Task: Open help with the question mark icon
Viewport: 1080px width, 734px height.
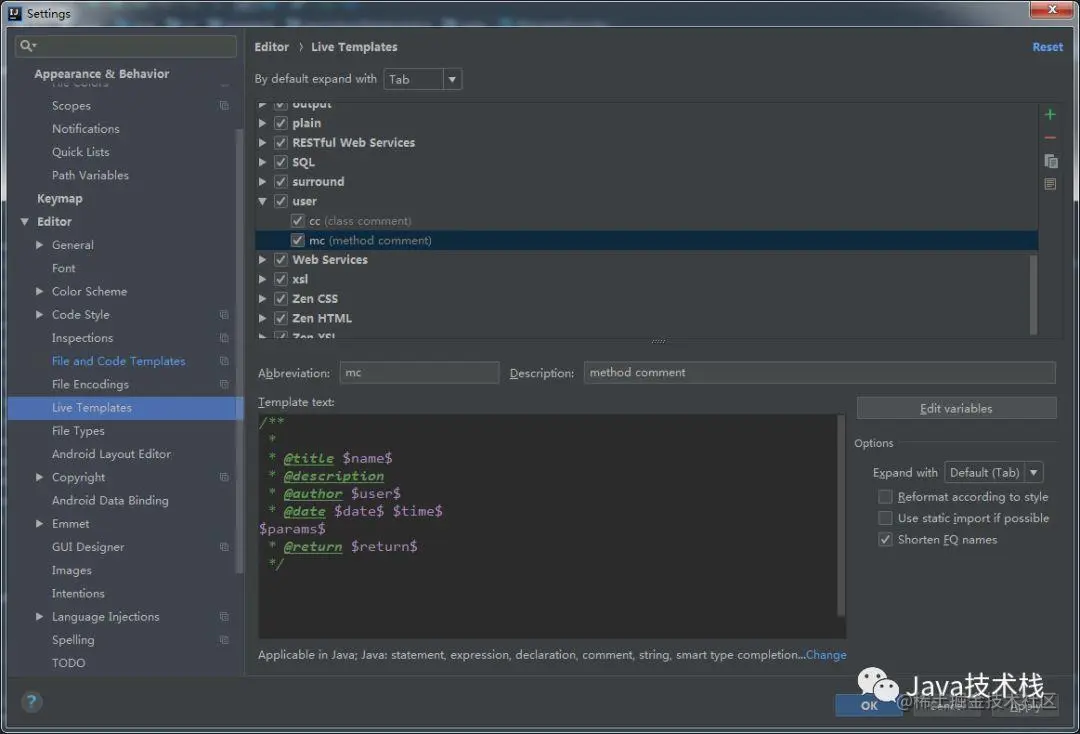Action: coord(31,702)
